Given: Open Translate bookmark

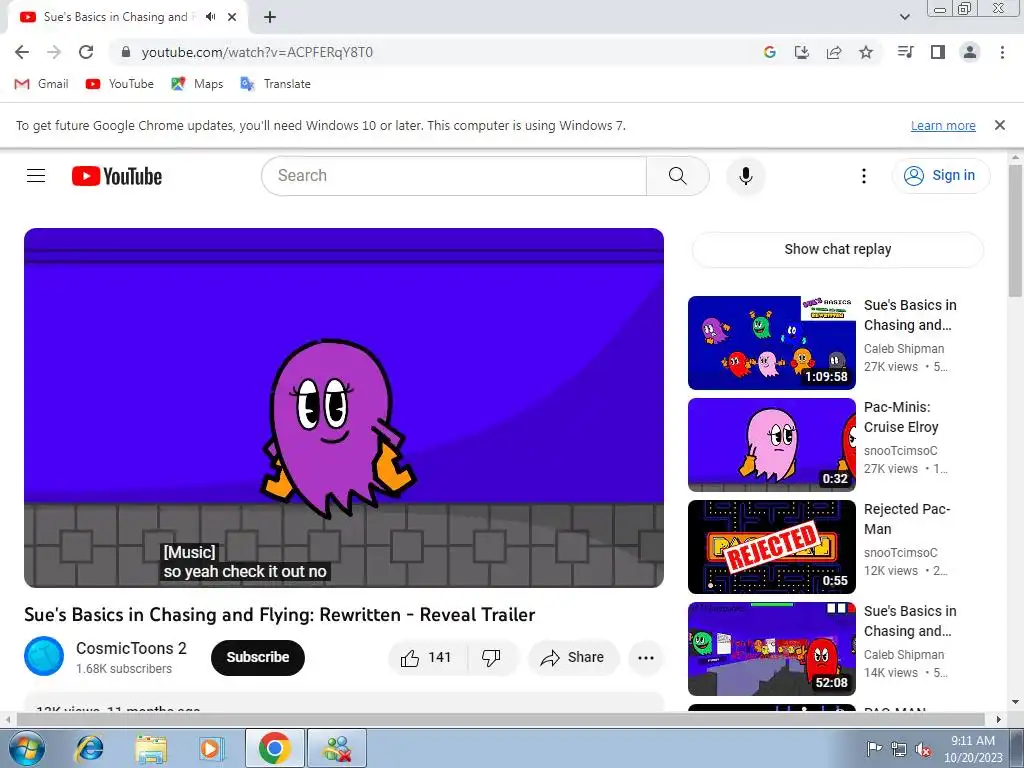Looking at the screenshot, I should [275, 84].
